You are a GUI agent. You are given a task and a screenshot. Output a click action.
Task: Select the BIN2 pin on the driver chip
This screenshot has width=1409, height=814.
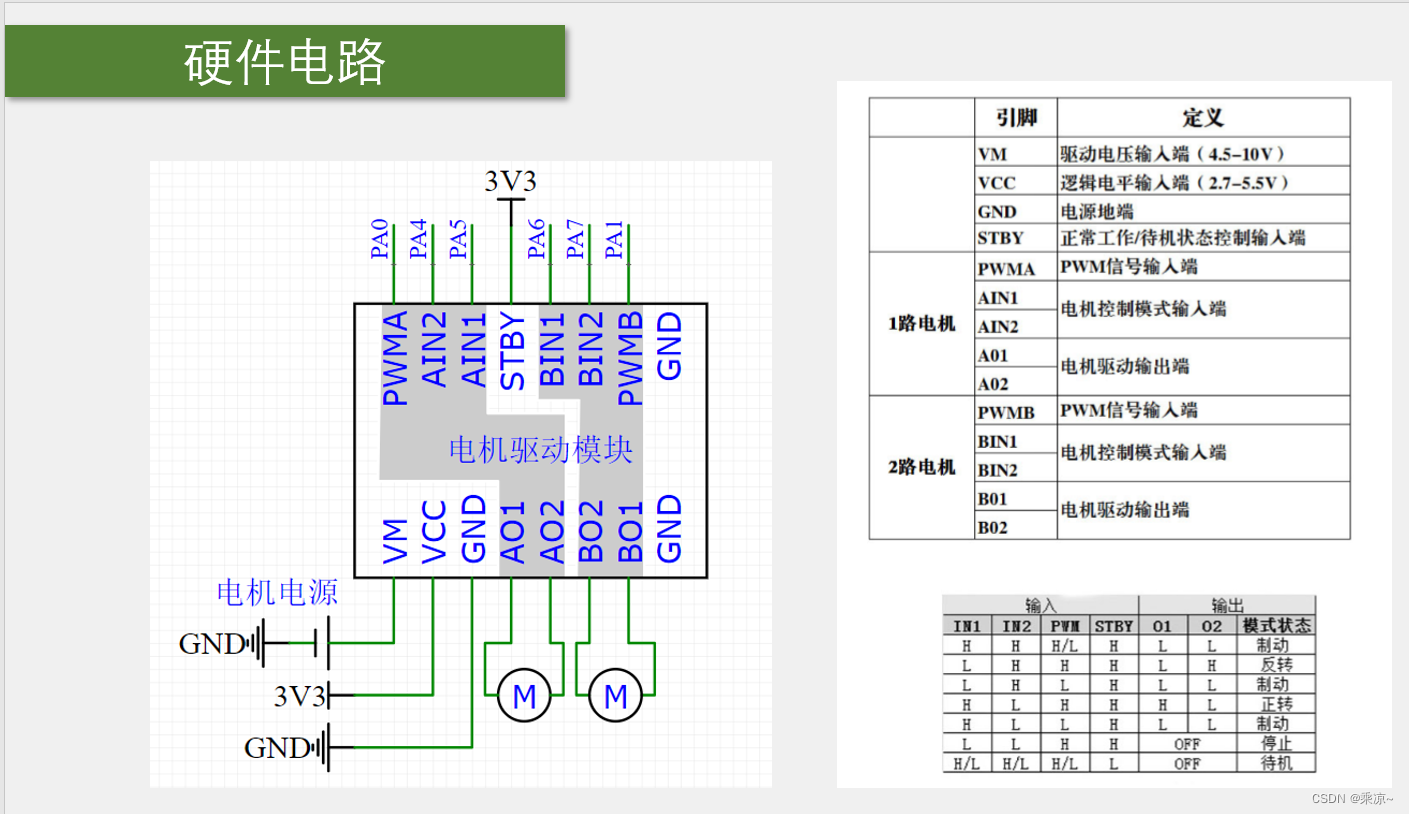pos(591,349)
